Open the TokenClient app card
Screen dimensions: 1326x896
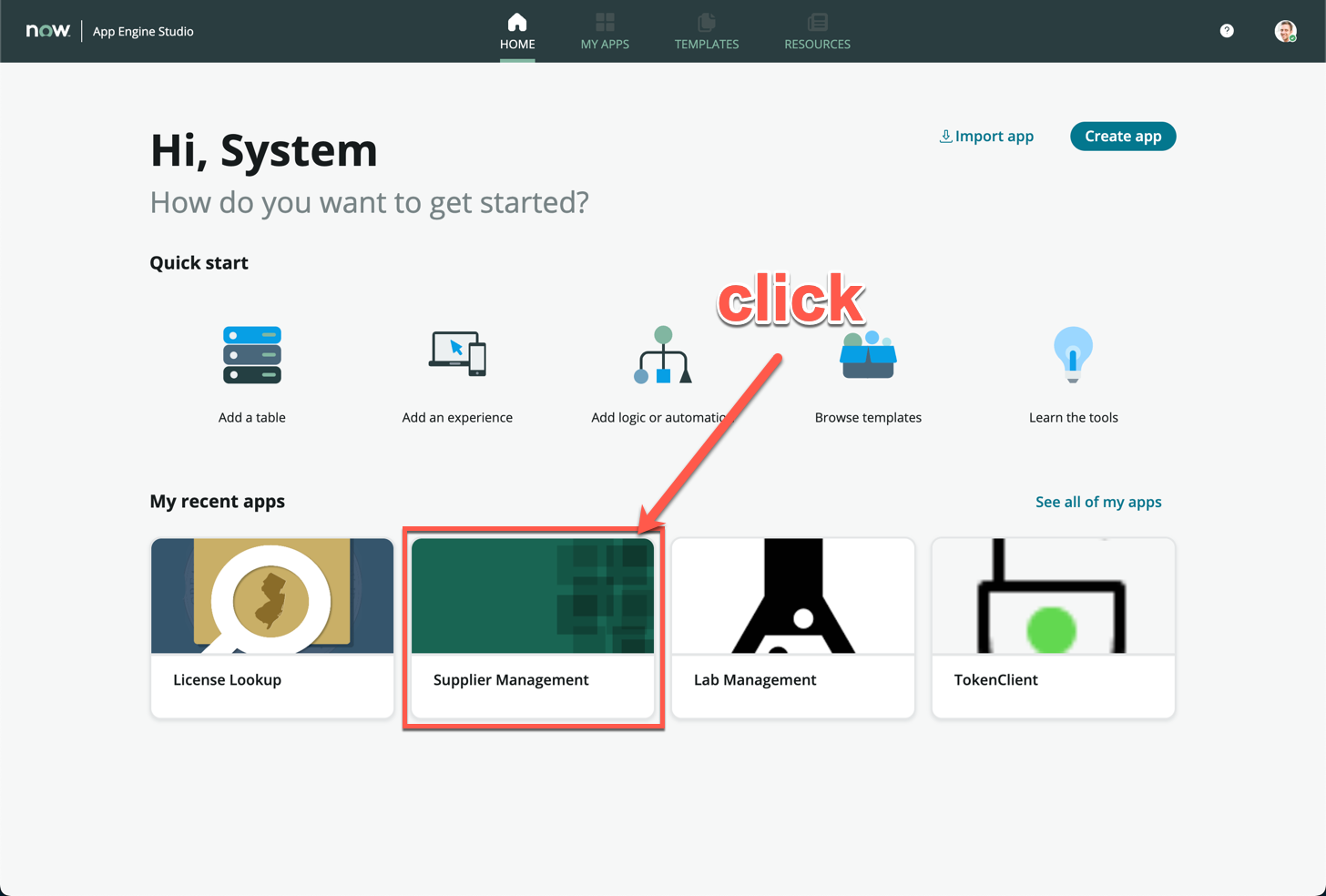[x=1053, y=628]
